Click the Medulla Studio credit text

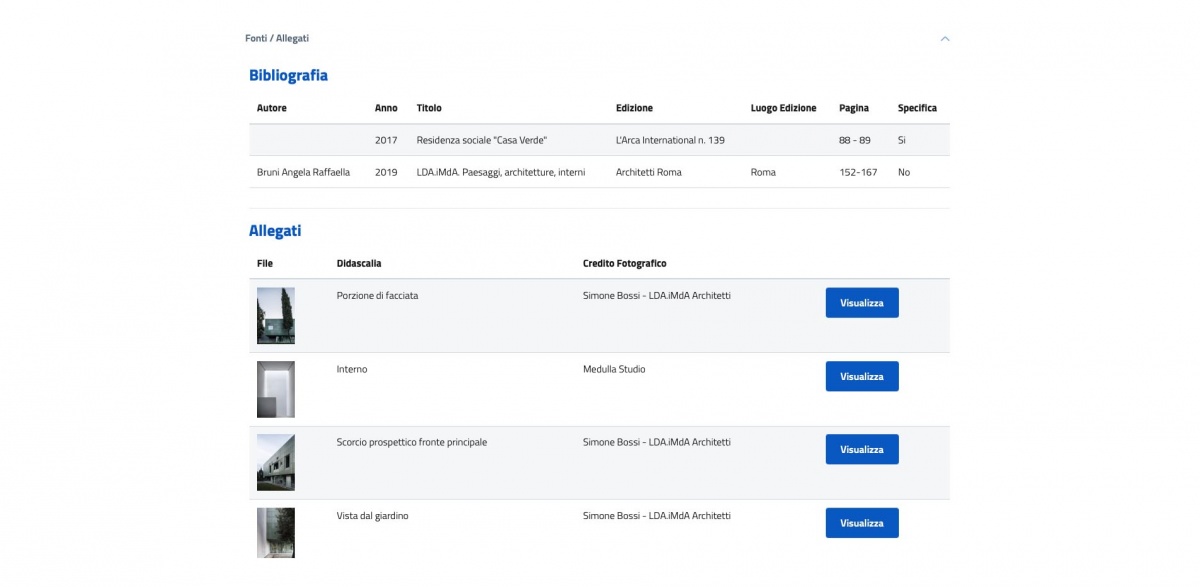click(614, 369)
